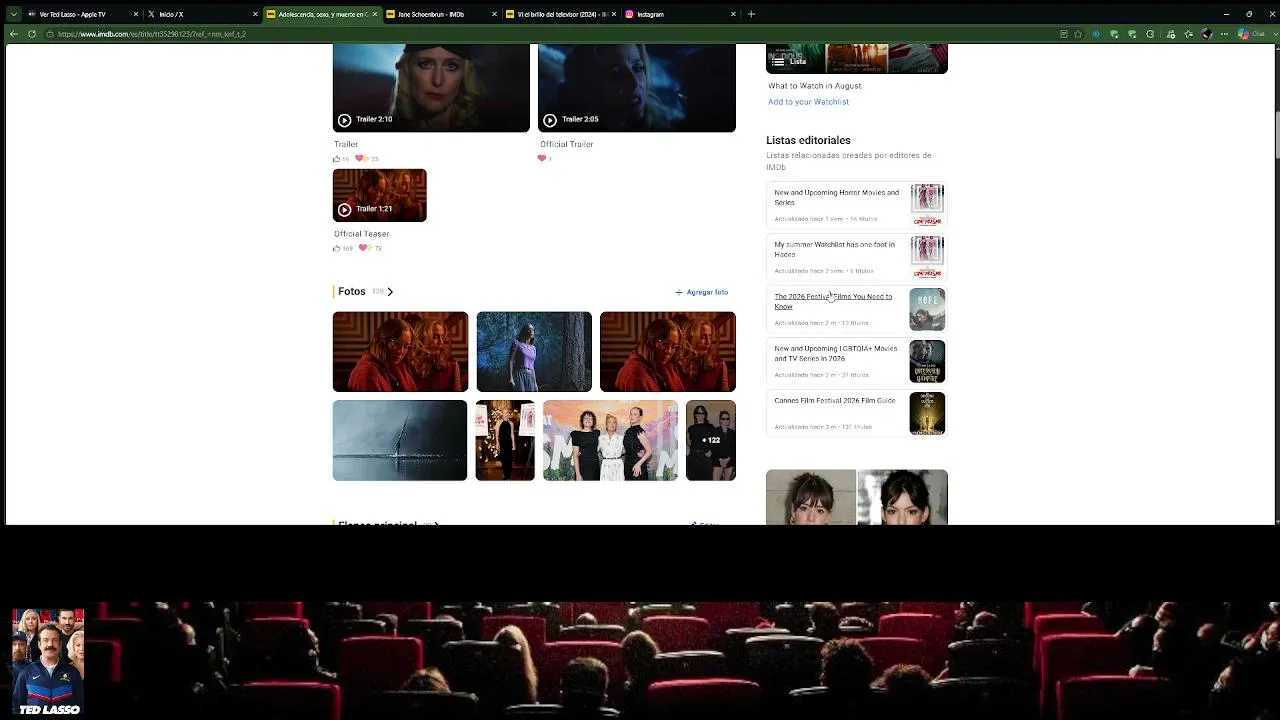This screenshot has height=720, width=1280.
Task: Like the 'Official Teaser' with thumbs-up icon
Action: point(338,248)
